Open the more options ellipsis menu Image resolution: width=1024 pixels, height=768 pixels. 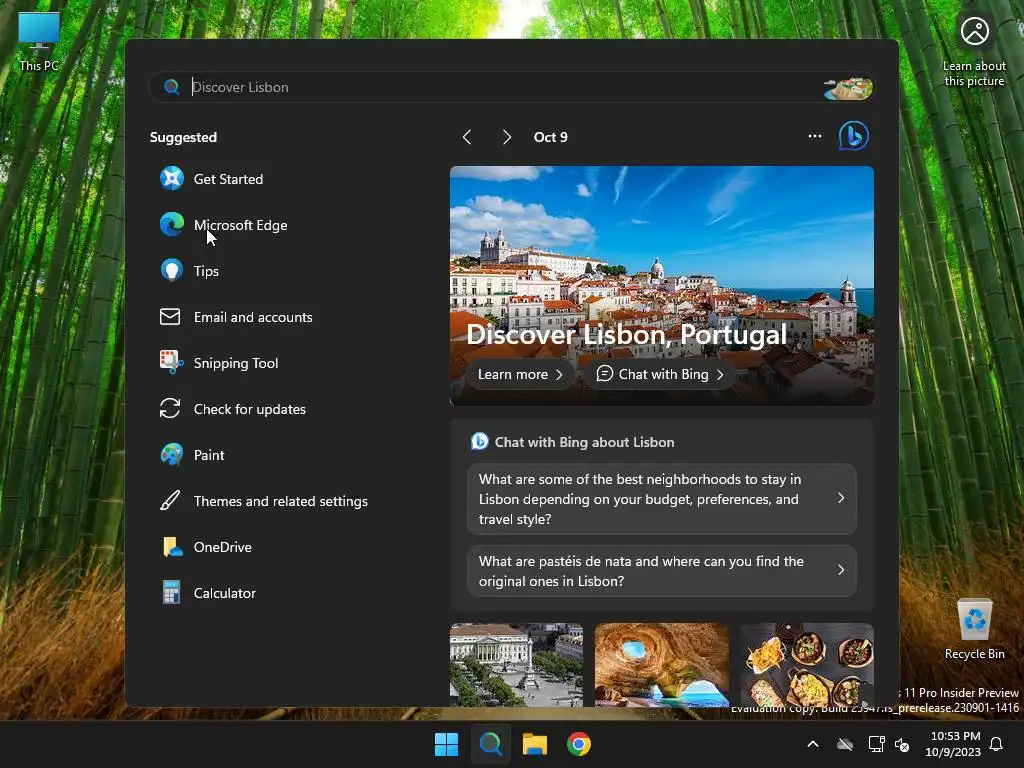pyautogui.click(x=814, y=136)
